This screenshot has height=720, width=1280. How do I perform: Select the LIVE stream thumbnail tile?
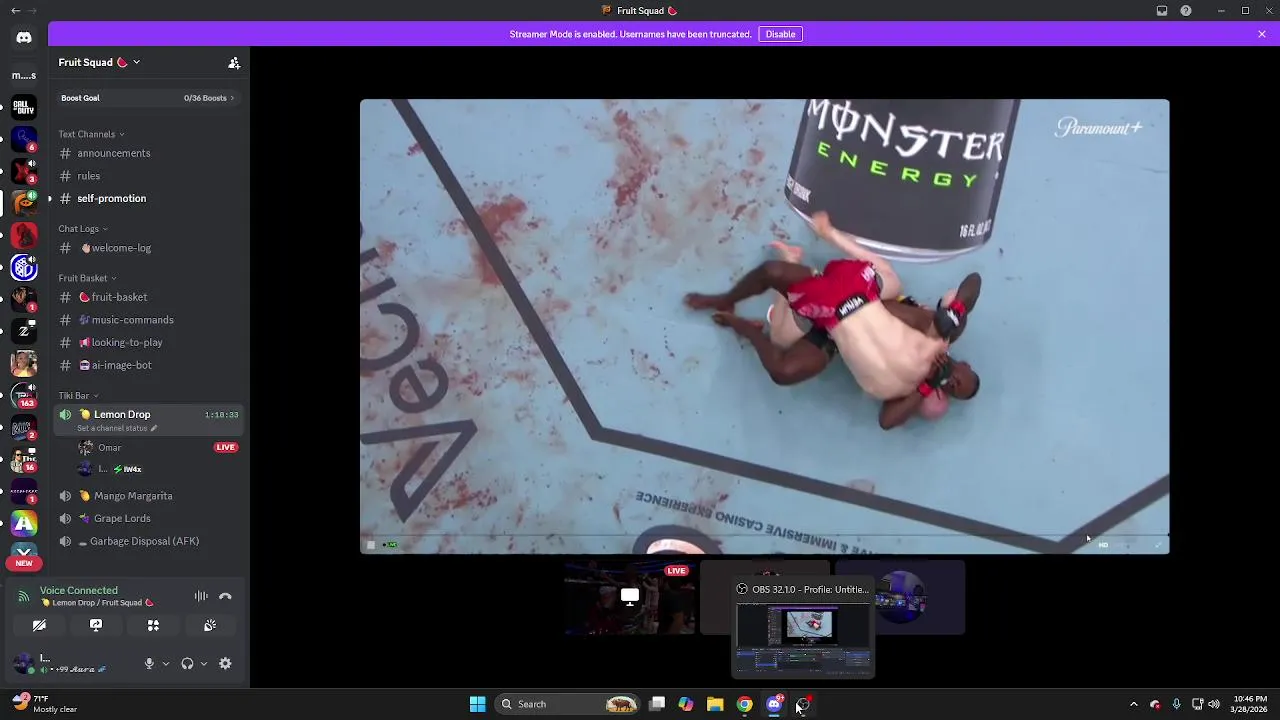click(x=630, y=598)
